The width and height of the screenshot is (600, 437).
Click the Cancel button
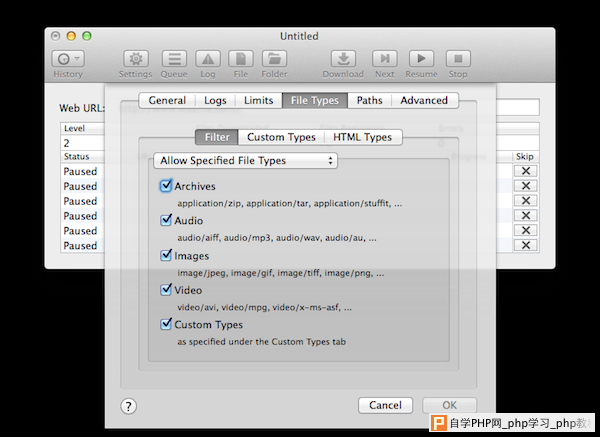pyautogui.click(x=385, y=405)
